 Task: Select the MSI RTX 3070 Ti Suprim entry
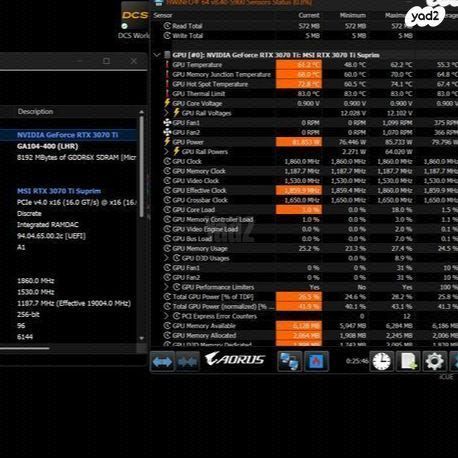pos(59,191)
